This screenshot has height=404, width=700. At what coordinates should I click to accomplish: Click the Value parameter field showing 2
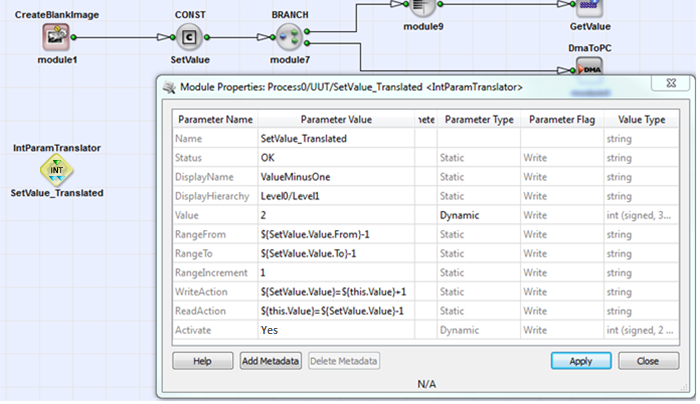(334, 215)
